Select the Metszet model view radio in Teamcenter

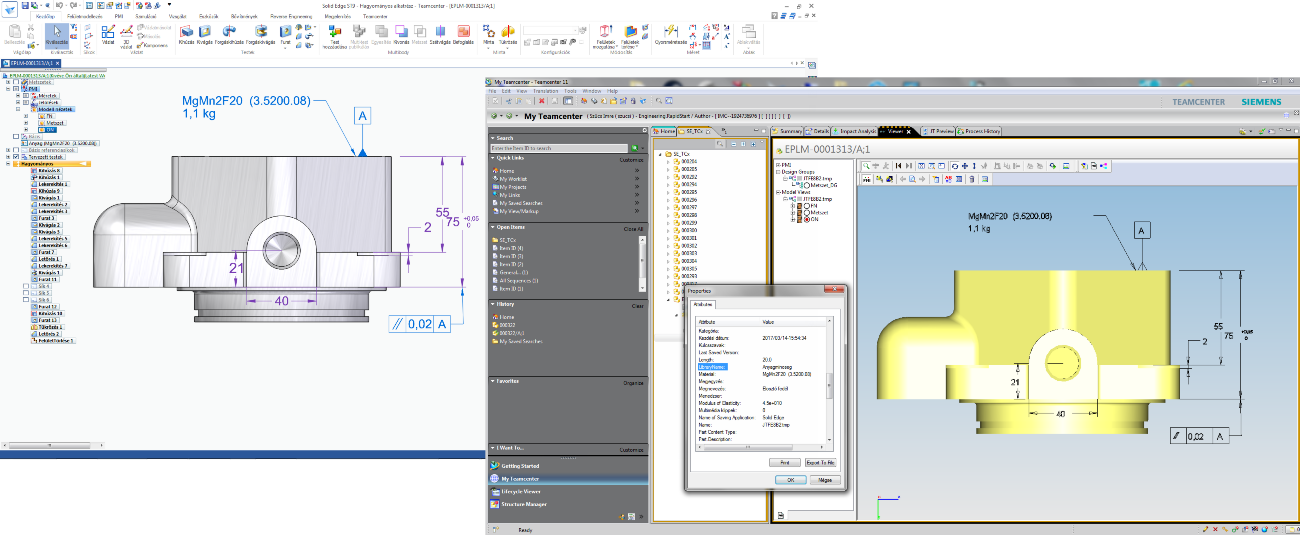[805, 212]
